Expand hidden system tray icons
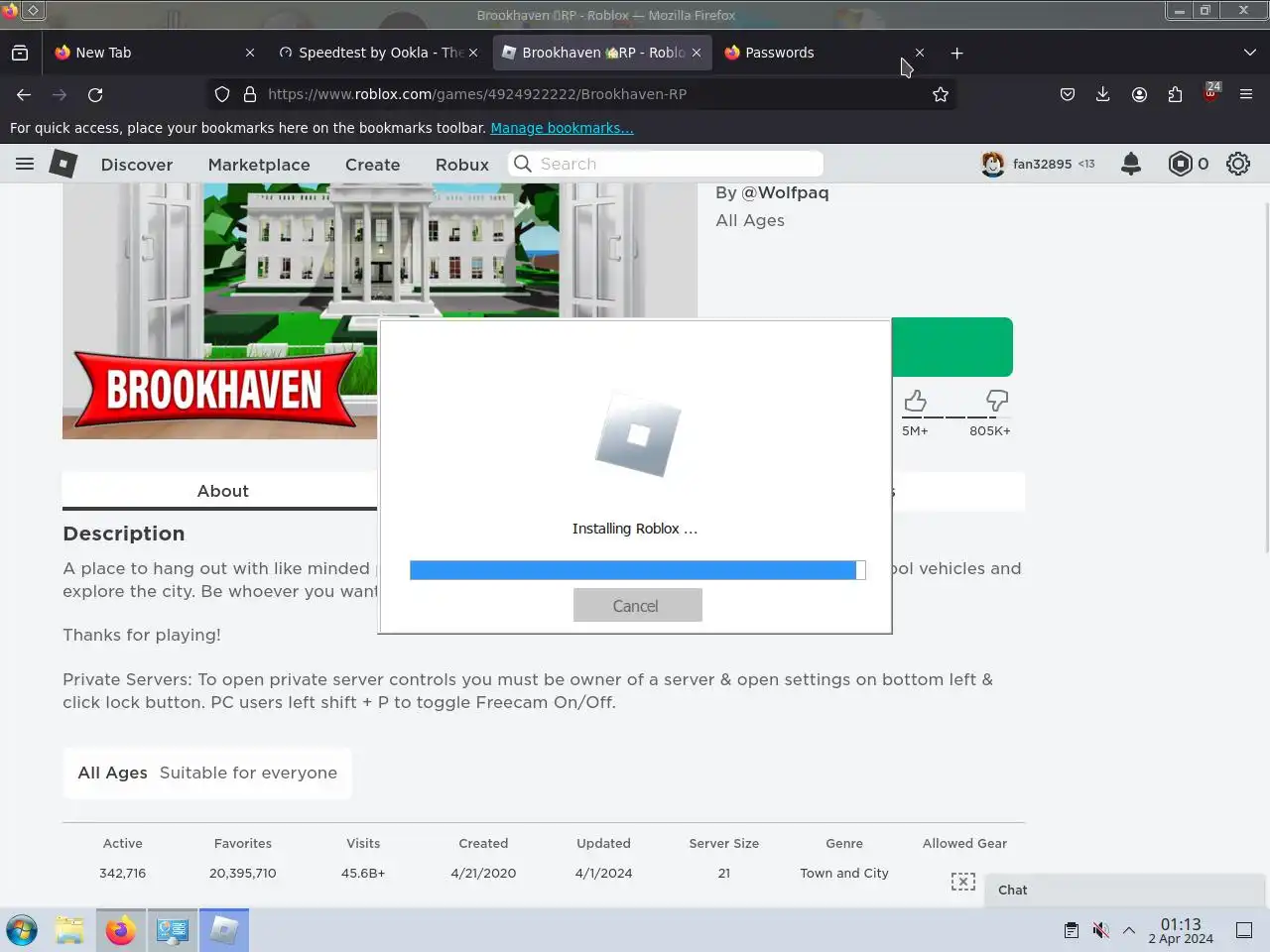The height and width of the screenshot is (952, 1270). 1129,930
